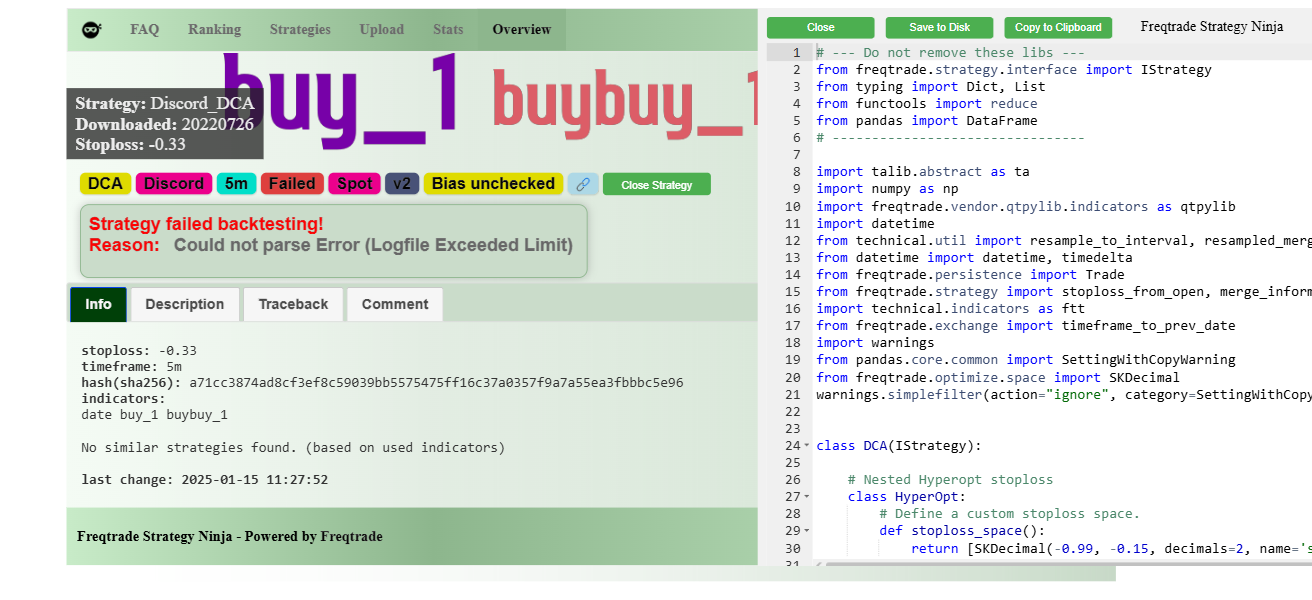Screen dimensions: 1312x600
Task: Click line number 1 in the code gutter
Action: (795, 53)
